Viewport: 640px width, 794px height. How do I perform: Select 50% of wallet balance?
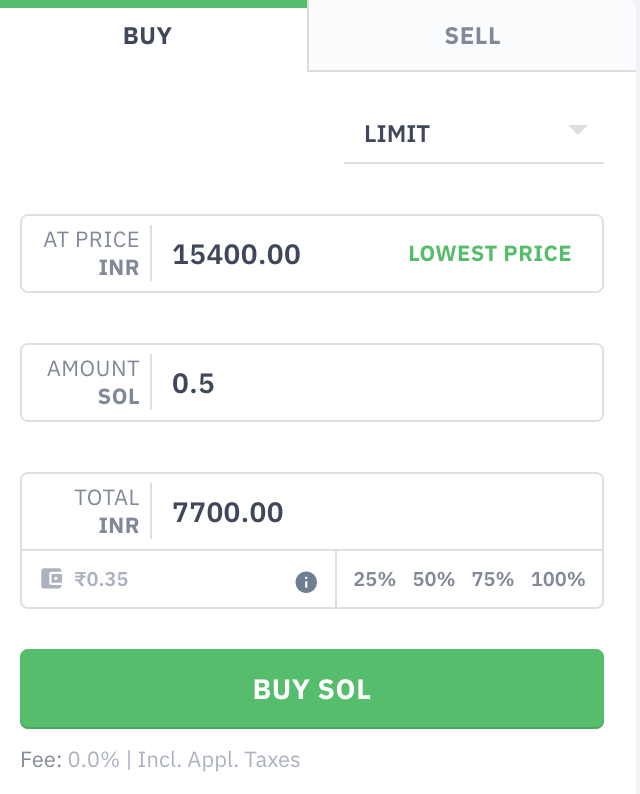(434, 579)
